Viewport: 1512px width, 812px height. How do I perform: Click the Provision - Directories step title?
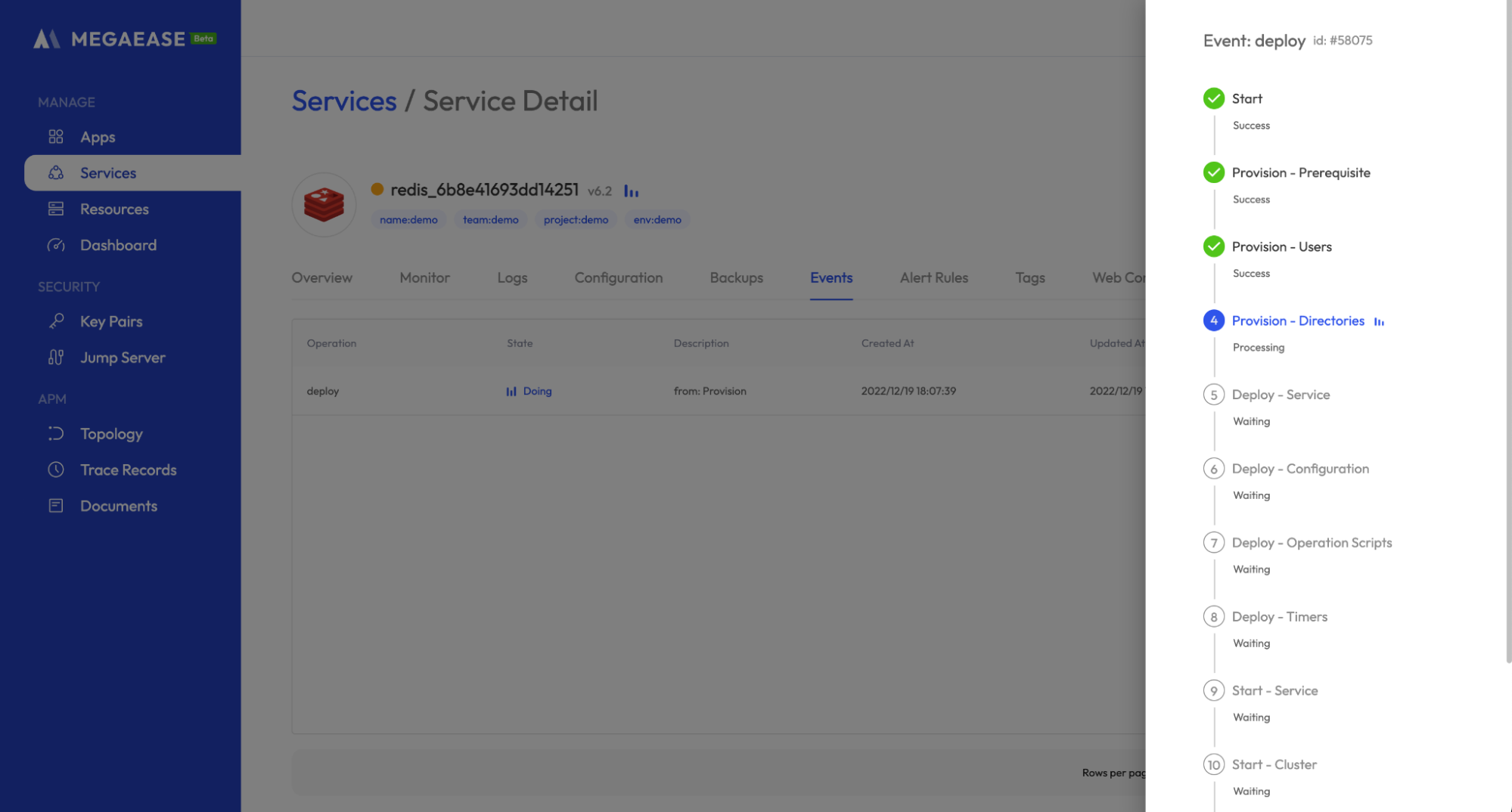click(1298, 321)
